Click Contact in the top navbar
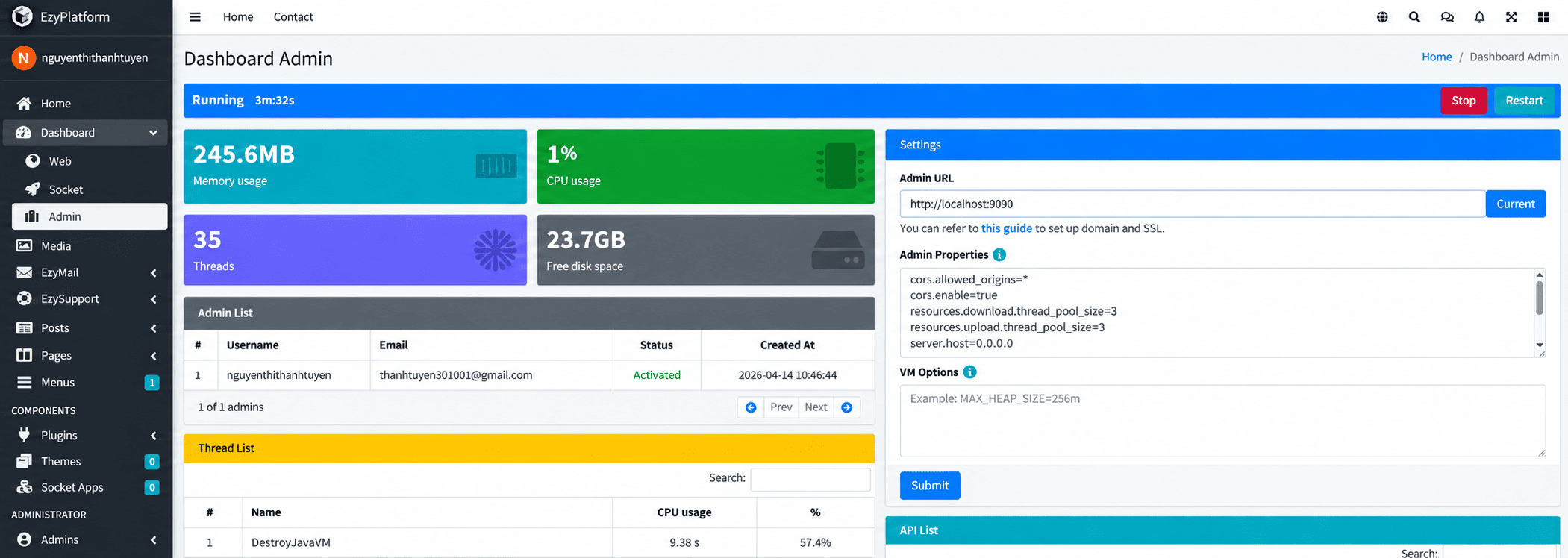The image size is (1568, 558). click(x=293, y=17)
